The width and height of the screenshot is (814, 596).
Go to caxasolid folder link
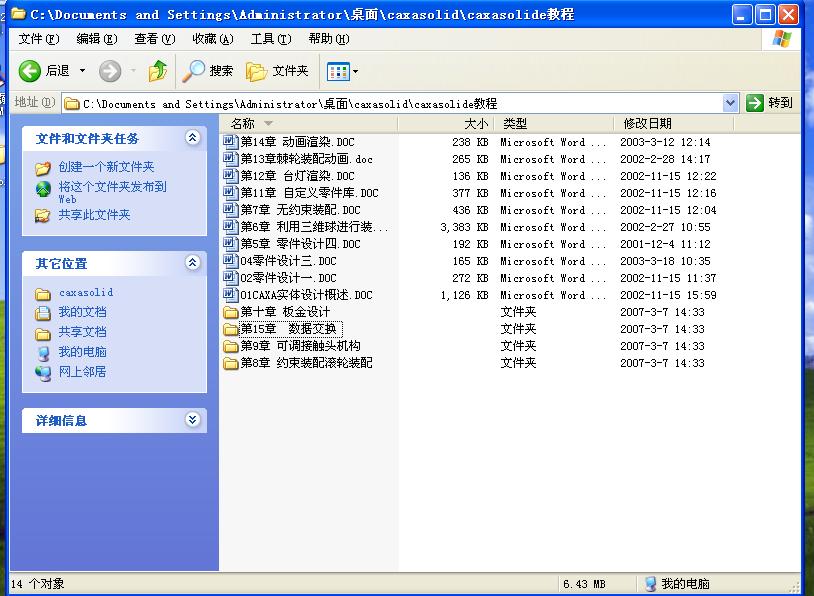[x=86, y=292]
